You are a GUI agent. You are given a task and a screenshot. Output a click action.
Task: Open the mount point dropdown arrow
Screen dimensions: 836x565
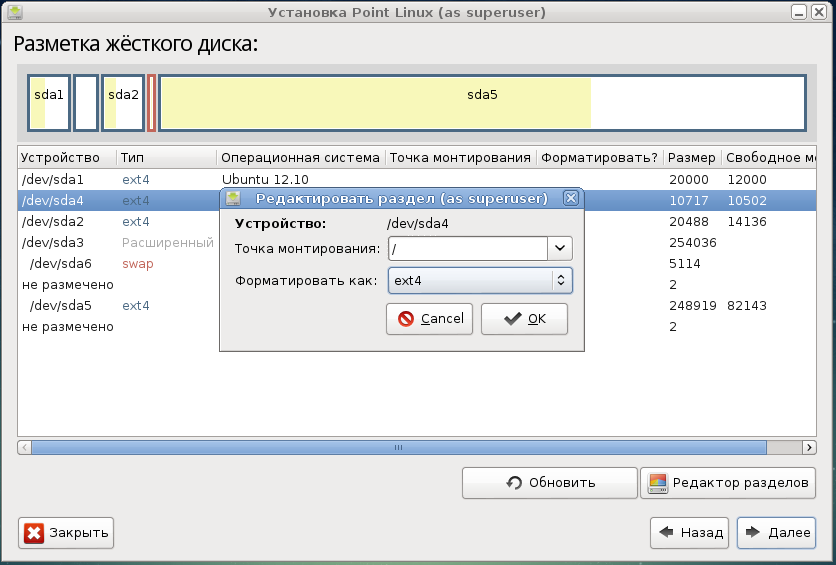click(x=560, y=248)
